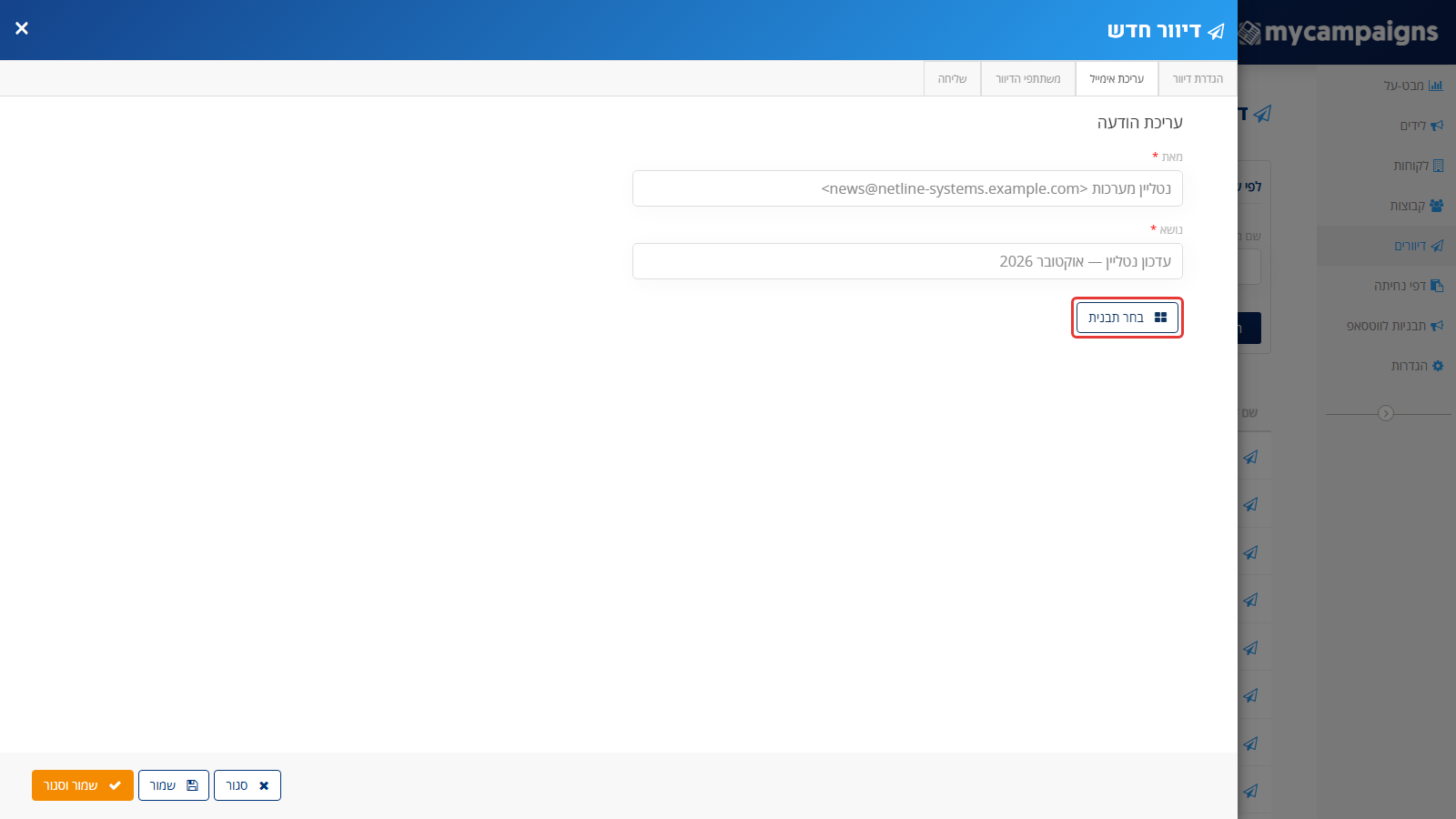Open דפי נחיתה landing pages in sidebar
Screen dimensions: 1456x819
[x=1386, y=286]
